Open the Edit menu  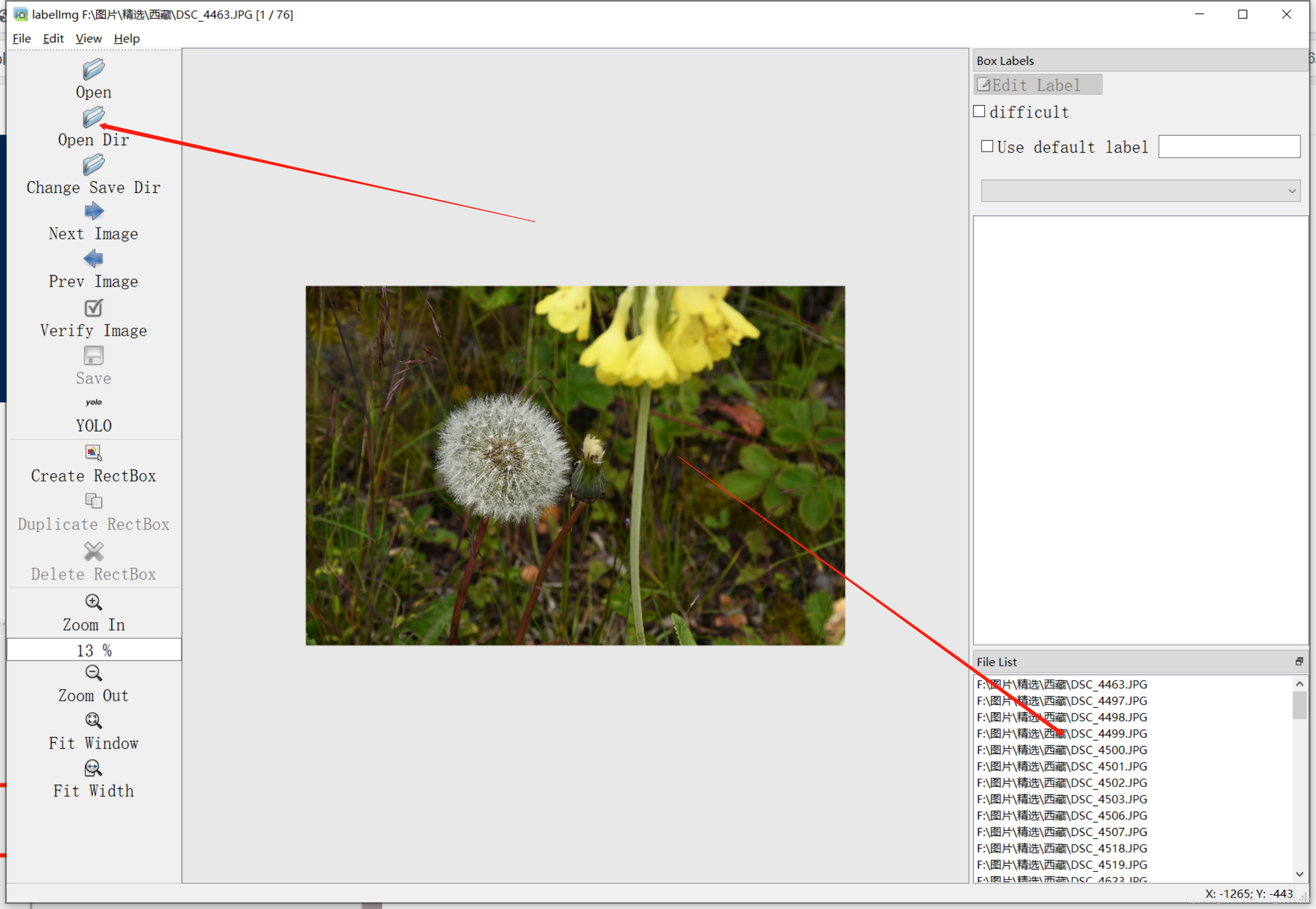pos(53,39)
